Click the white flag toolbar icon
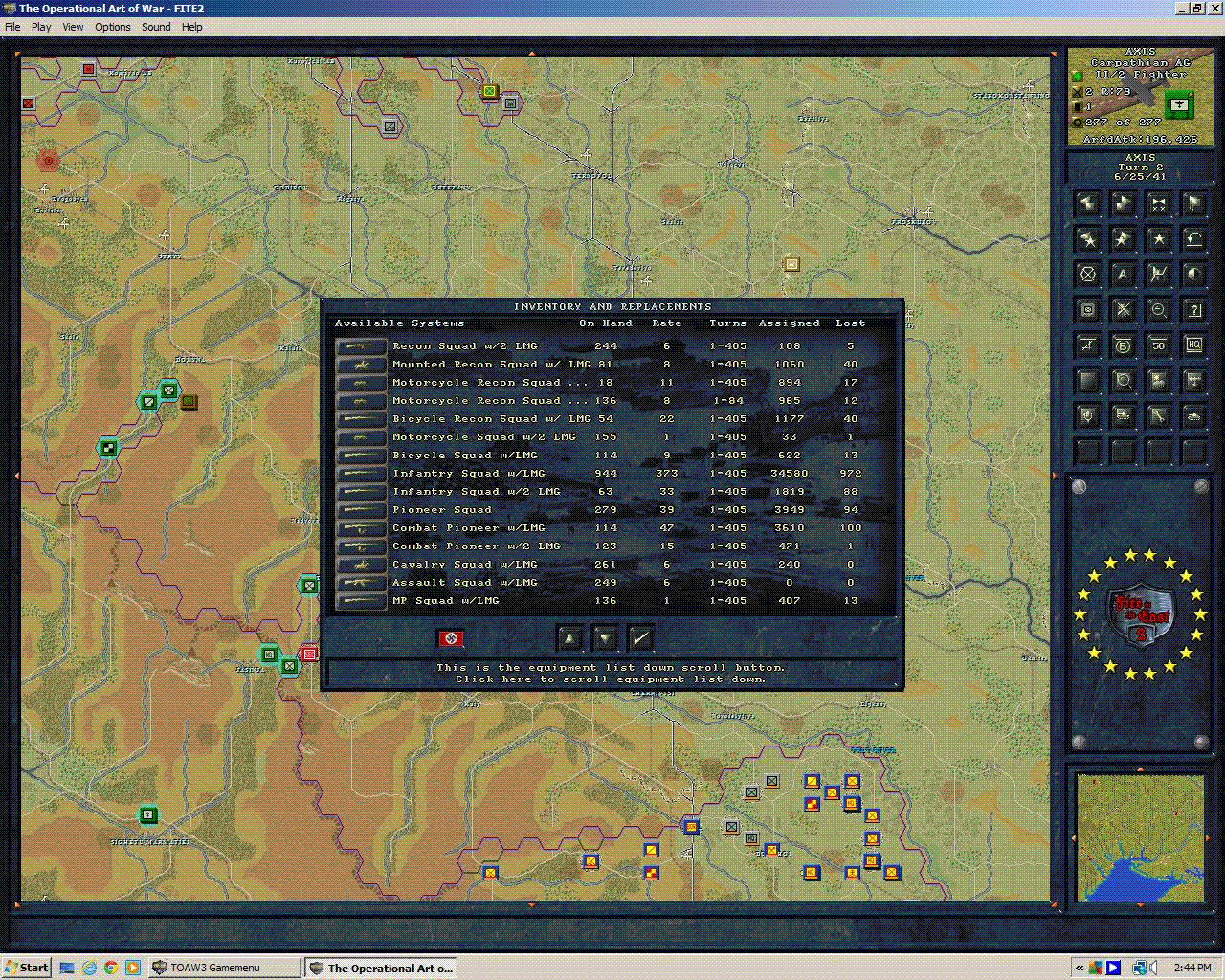Screen dimensions: 1225x980 (x=1193, y=203)
